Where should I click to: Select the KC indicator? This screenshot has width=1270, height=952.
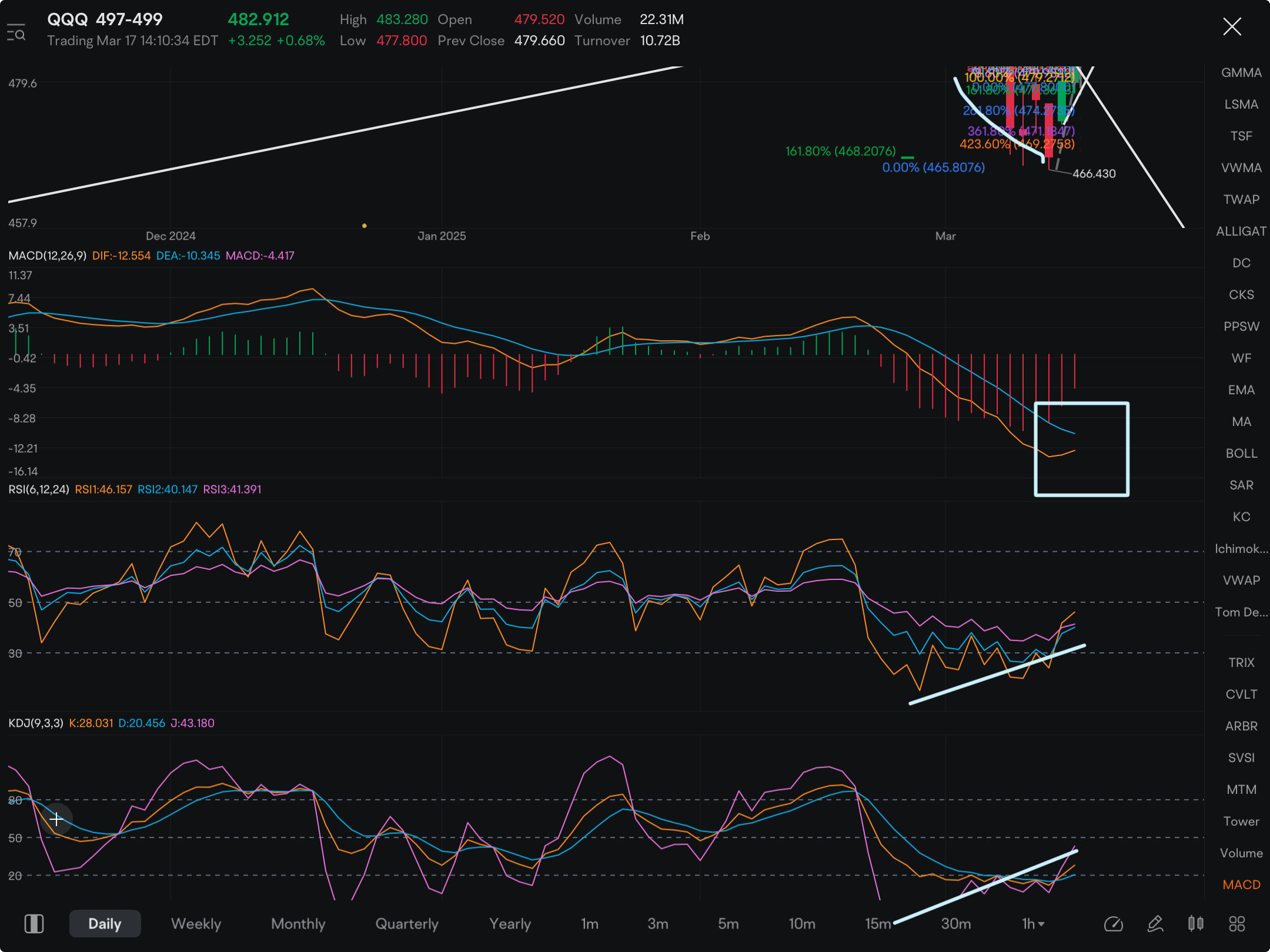1241,517
